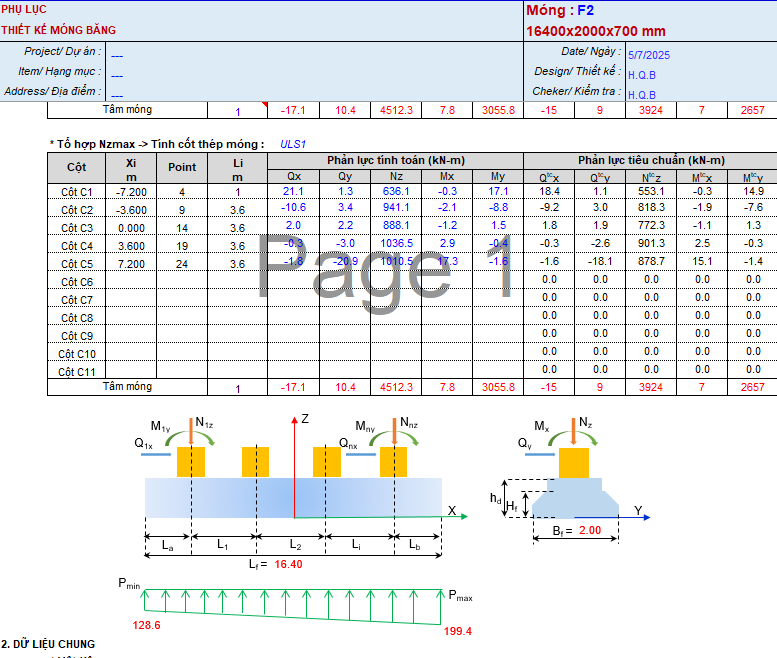Click the PHỤ LỤC heading

tap(24, 9)
